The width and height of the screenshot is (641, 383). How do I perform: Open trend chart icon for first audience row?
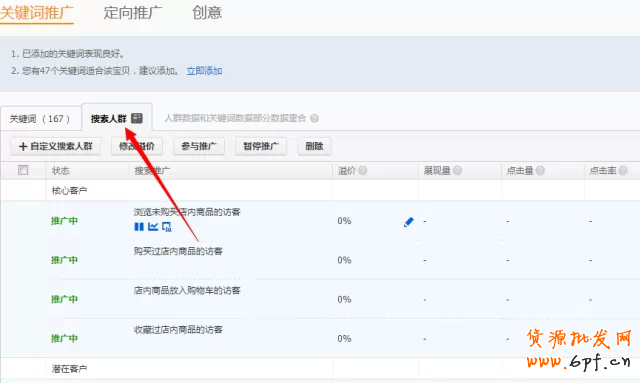click(x=153, y=226)
